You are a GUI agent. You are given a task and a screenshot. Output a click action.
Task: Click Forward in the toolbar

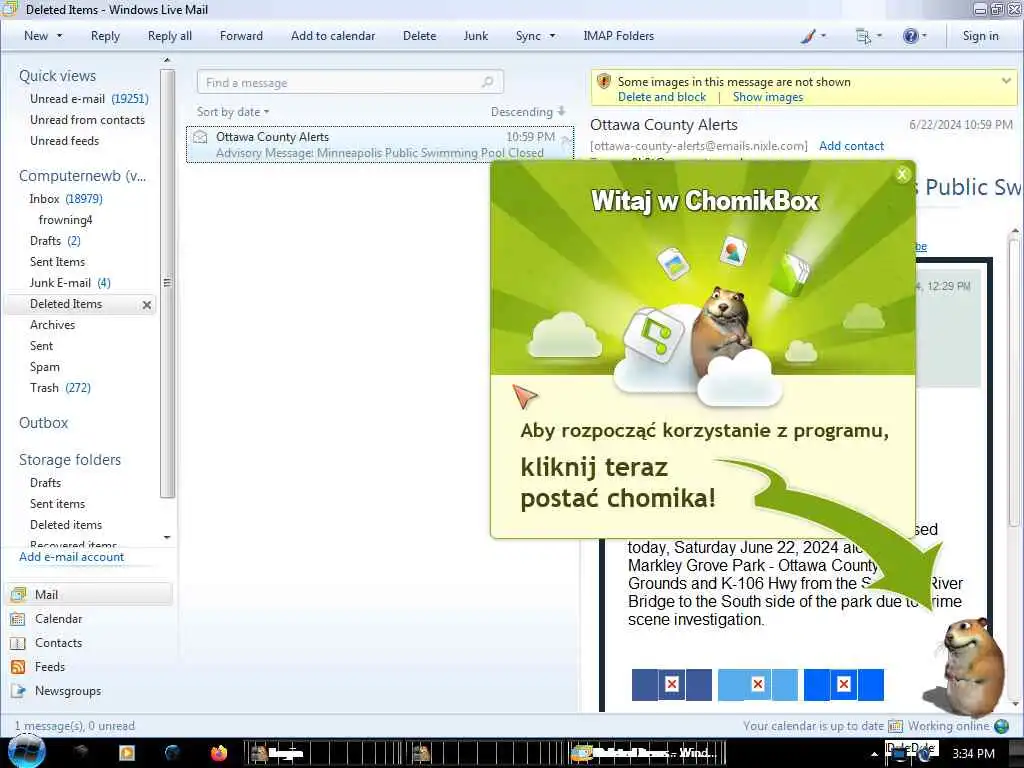click(241, 36)
